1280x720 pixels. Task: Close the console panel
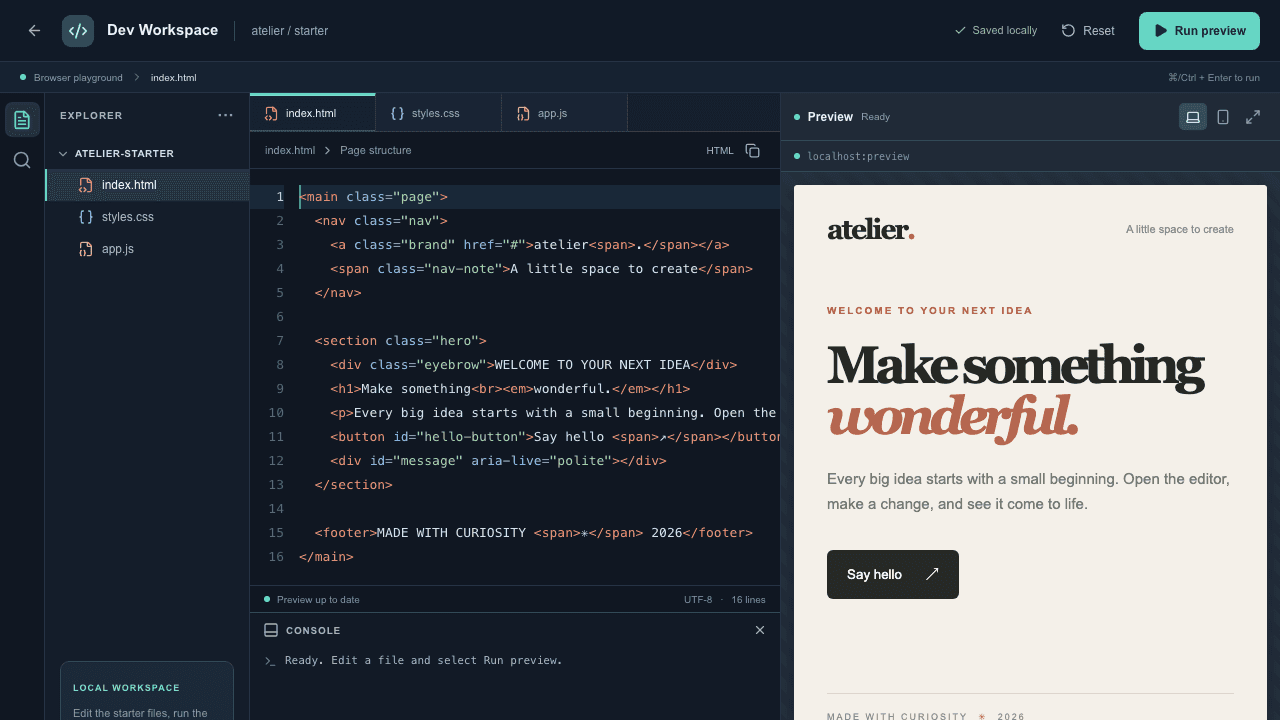click(x=760, y=630)
